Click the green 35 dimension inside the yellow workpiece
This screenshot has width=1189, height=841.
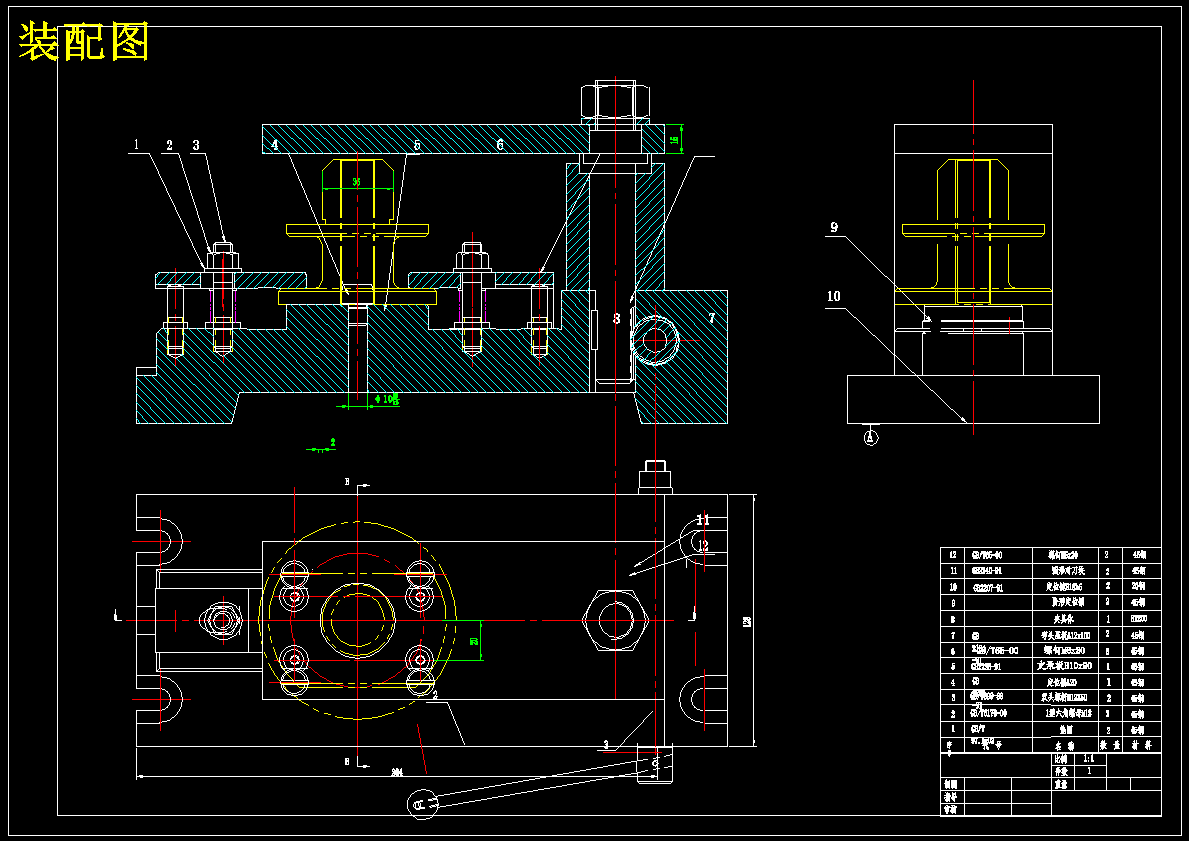point(356,182)
